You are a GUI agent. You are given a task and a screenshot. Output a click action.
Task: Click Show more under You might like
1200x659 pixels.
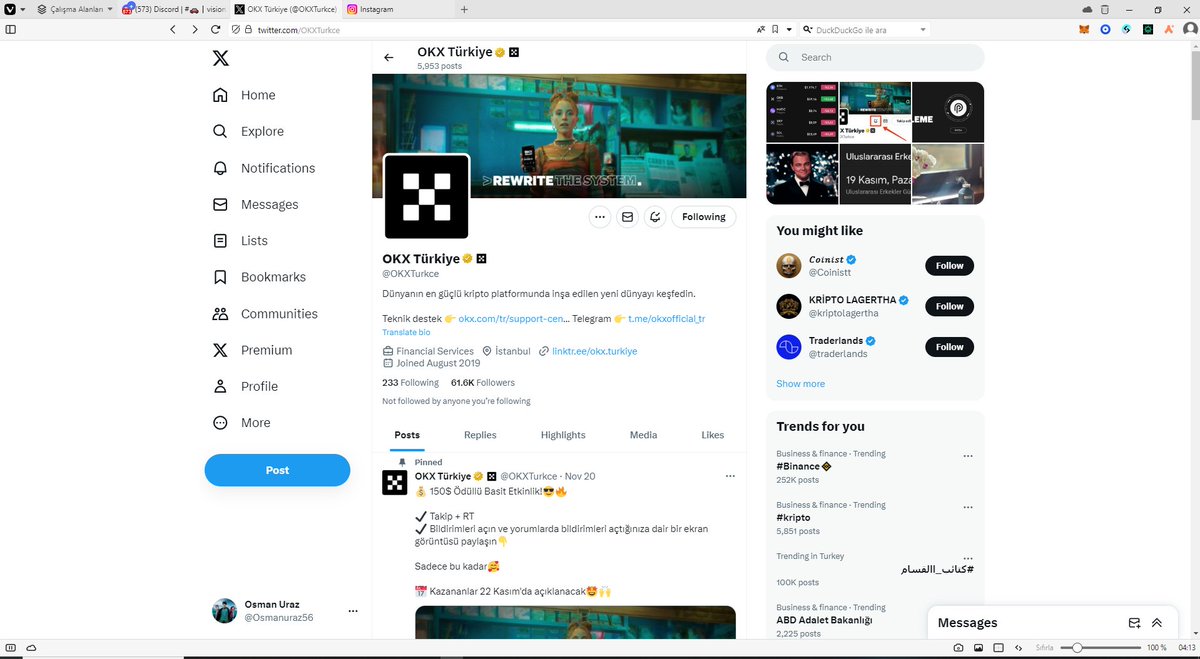pos(801,383)
